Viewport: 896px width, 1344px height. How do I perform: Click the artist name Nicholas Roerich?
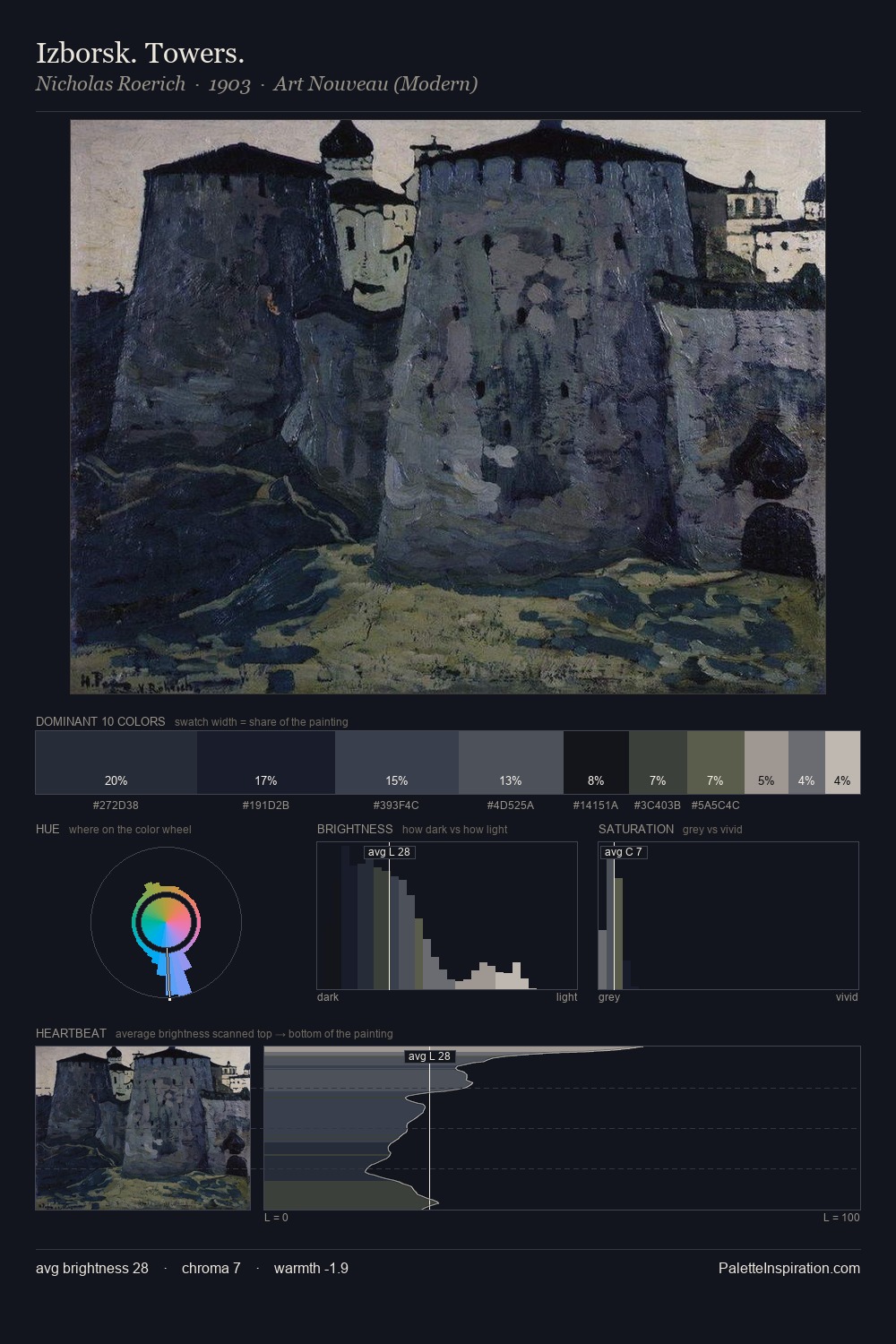(110, 84)
